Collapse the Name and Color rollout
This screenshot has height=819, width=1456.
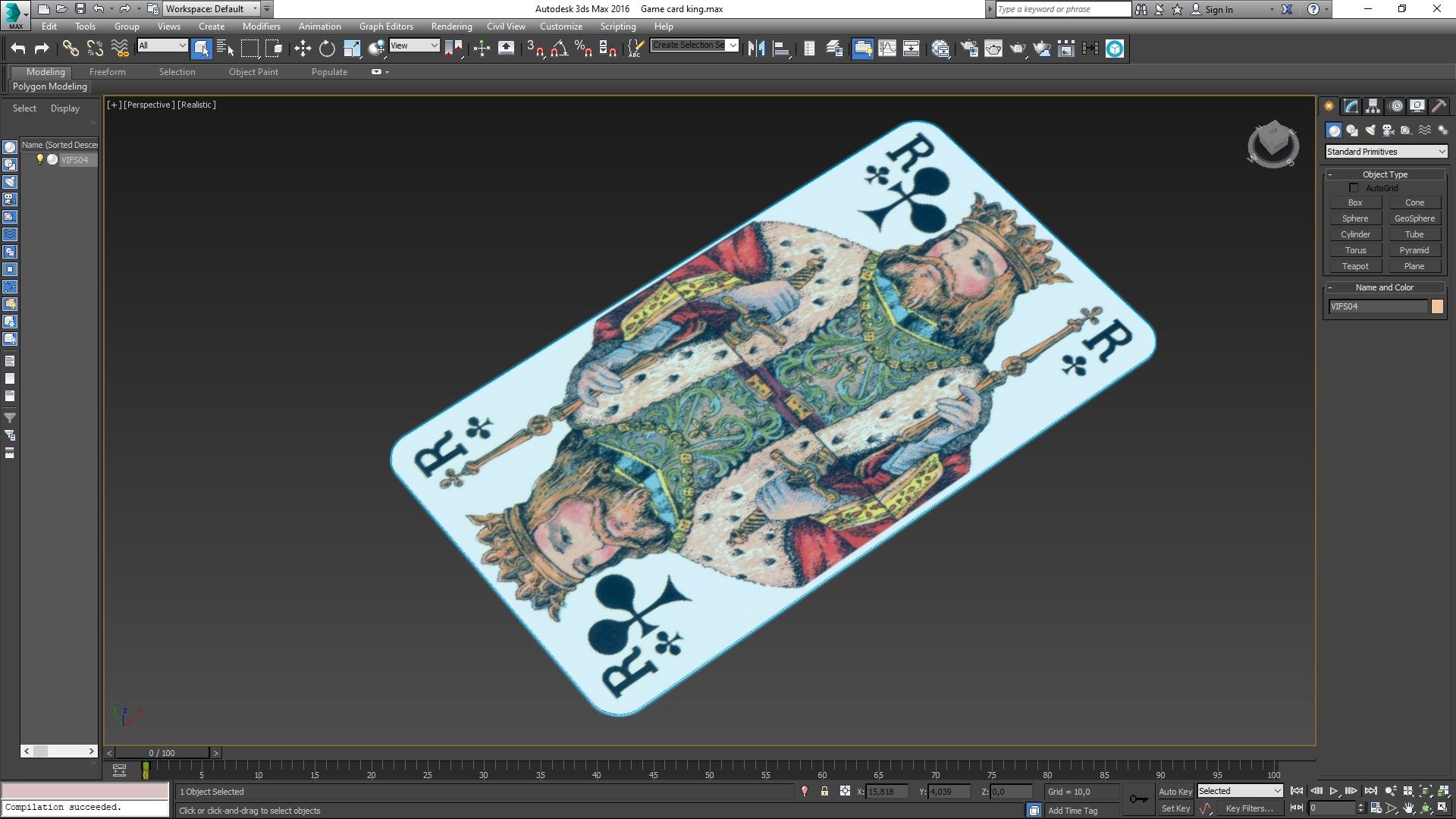(1385, 287)
